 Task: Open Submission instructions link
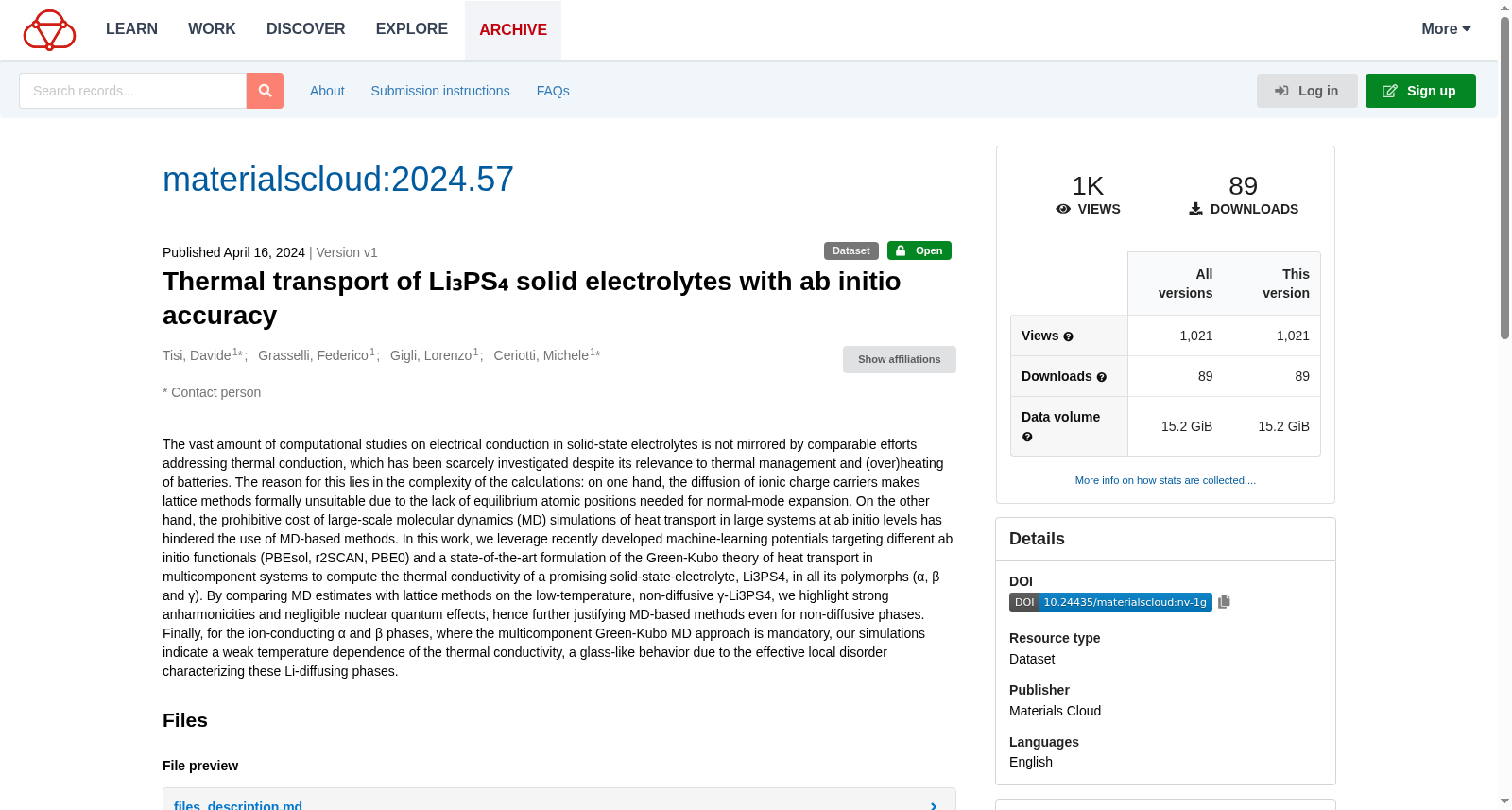click(440, 91)
